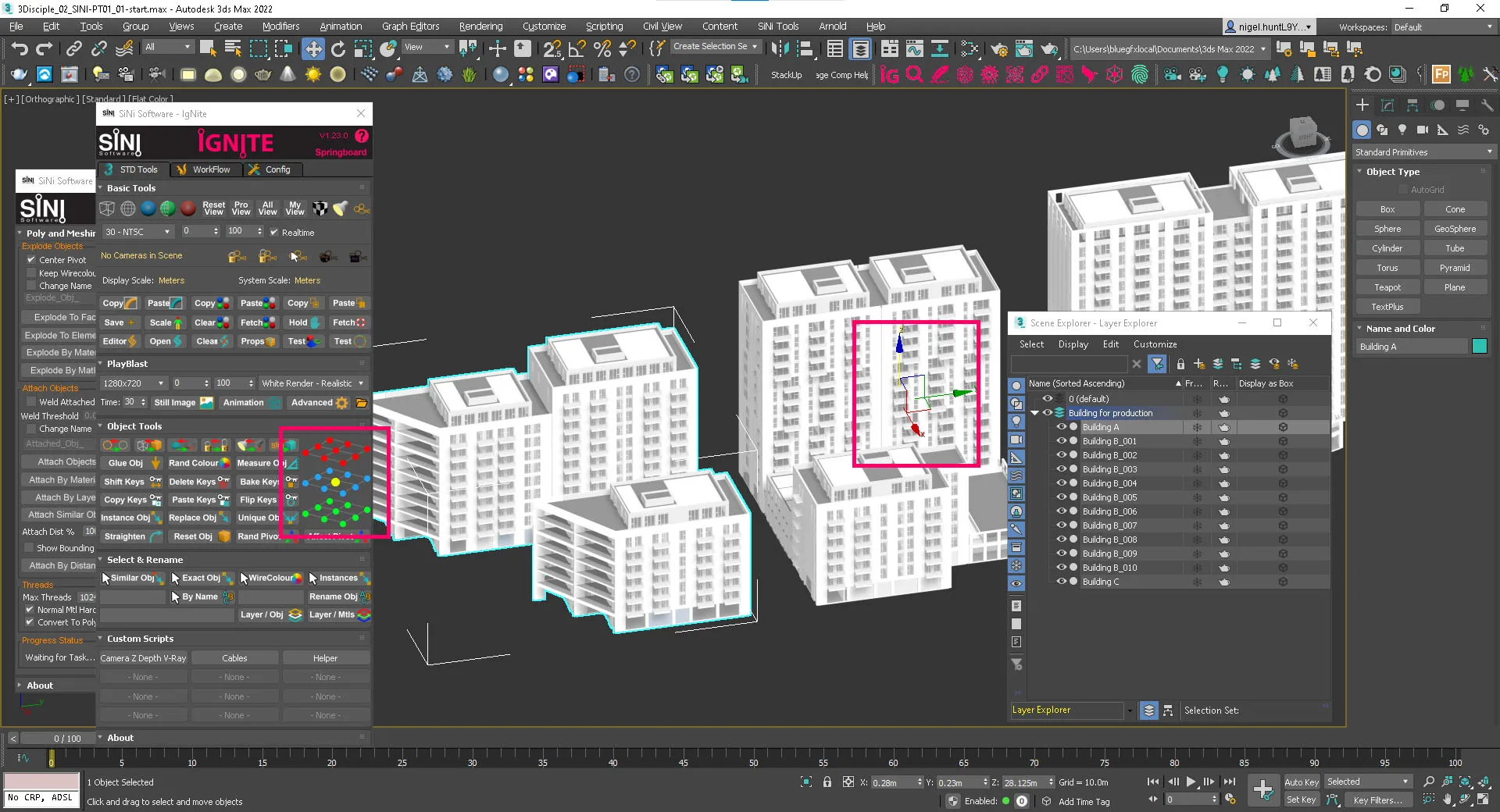
Task: Enable the Keep Wirecolour checkbox
Action: point(31,273)
